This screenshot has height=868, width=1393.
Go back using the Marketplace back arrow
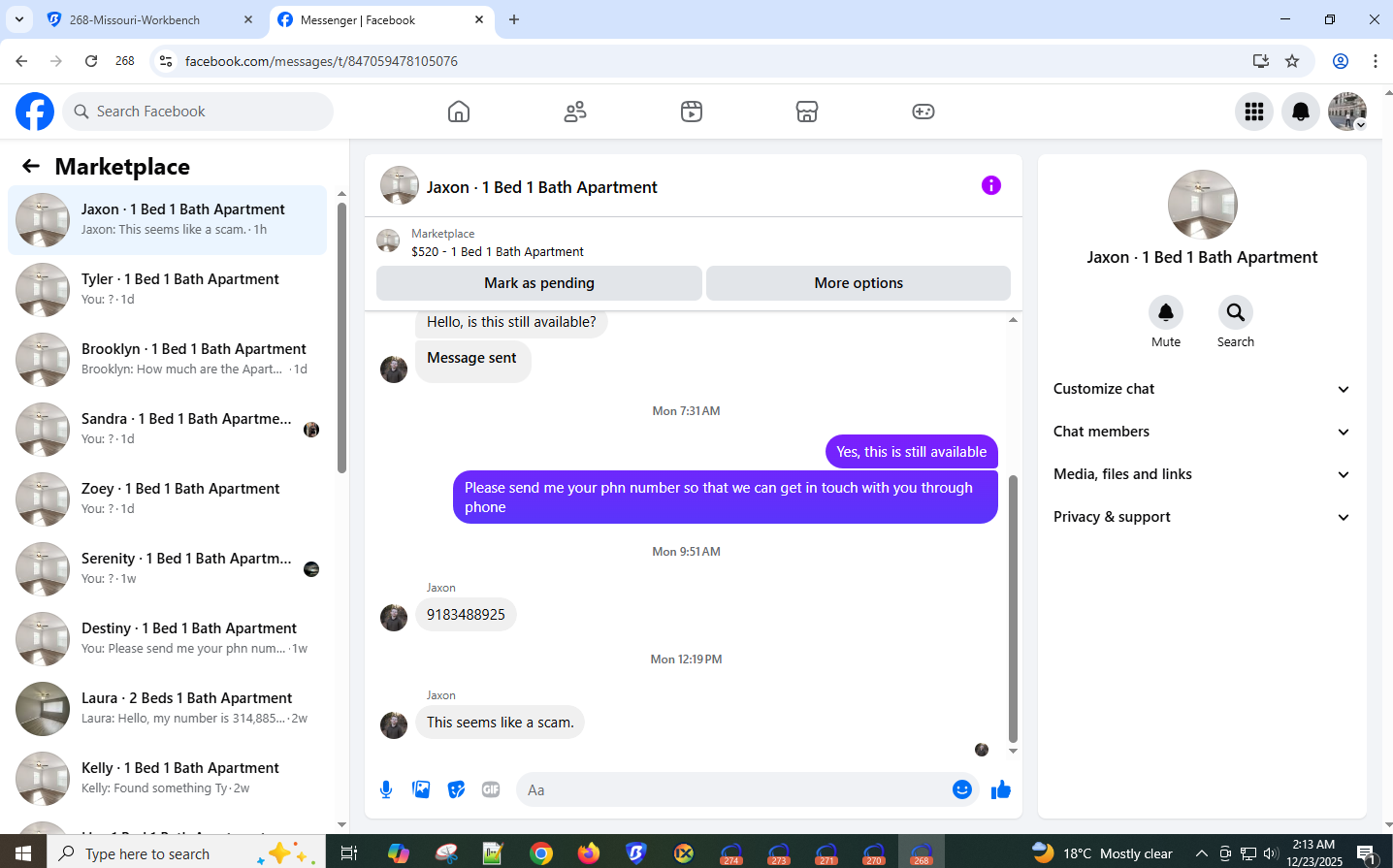31,166
